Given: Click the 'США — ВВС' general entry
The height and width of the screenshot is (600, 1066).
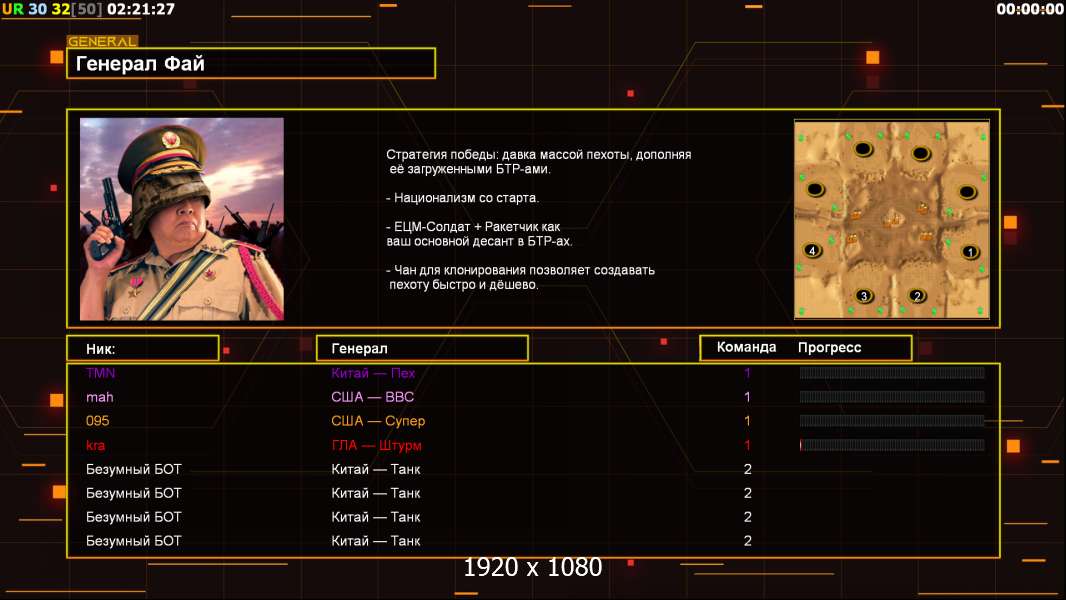Looking at the screenshot, I should point(373,397).
